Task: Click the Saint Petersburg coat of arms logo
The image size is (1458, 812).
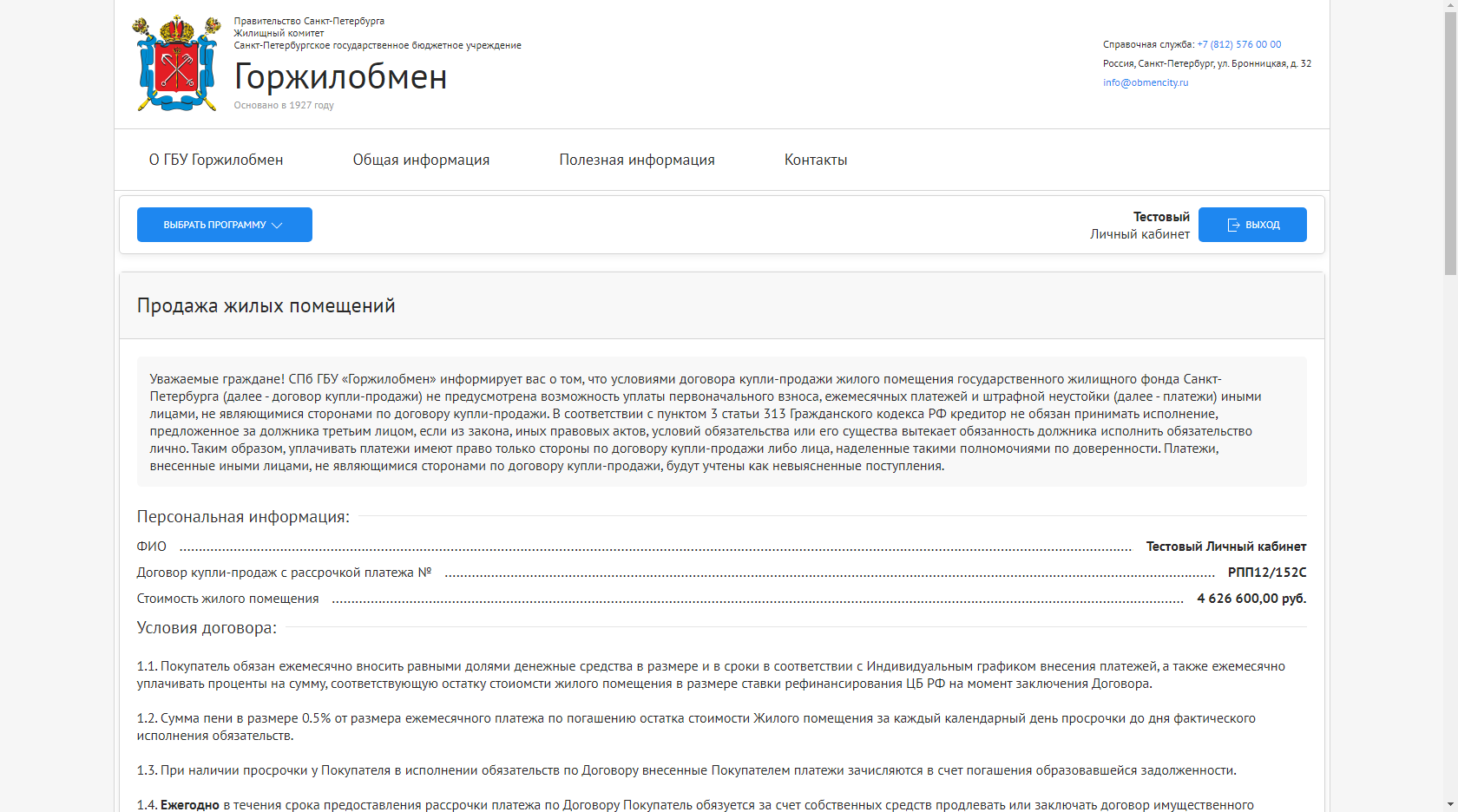Action: tap(176, 64)
